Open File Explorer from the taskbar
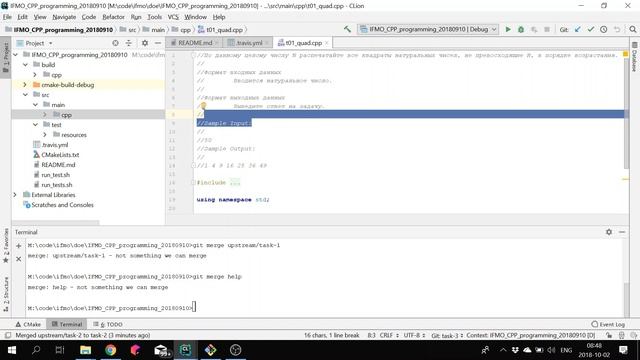Viewport: 640px width, 360px height. 85,350
